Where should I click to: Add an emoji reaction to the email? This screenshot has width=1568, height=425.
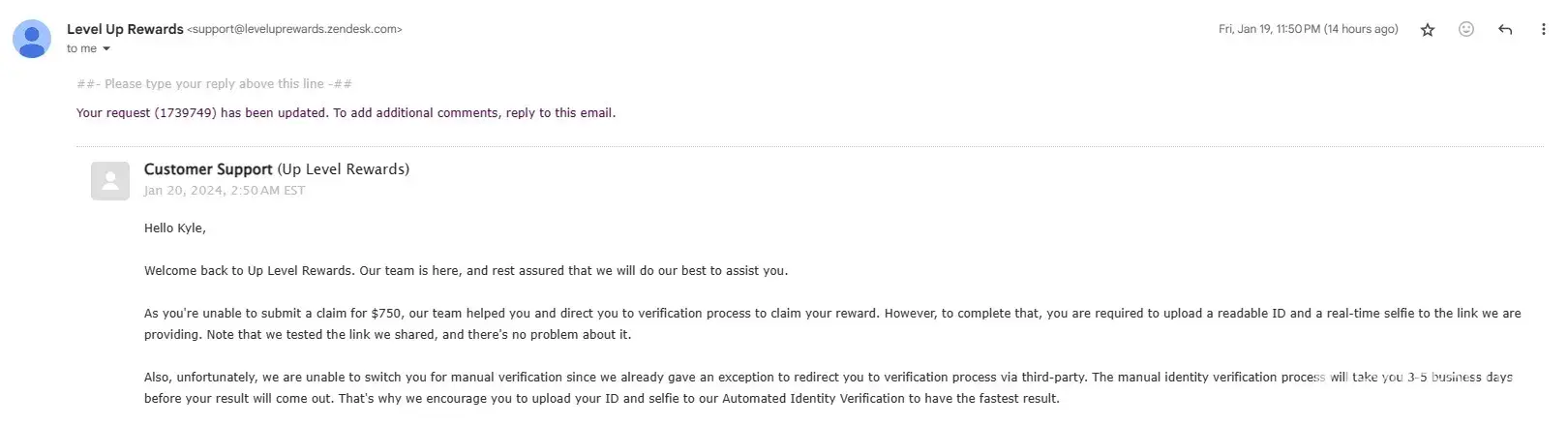point(1465,30)
